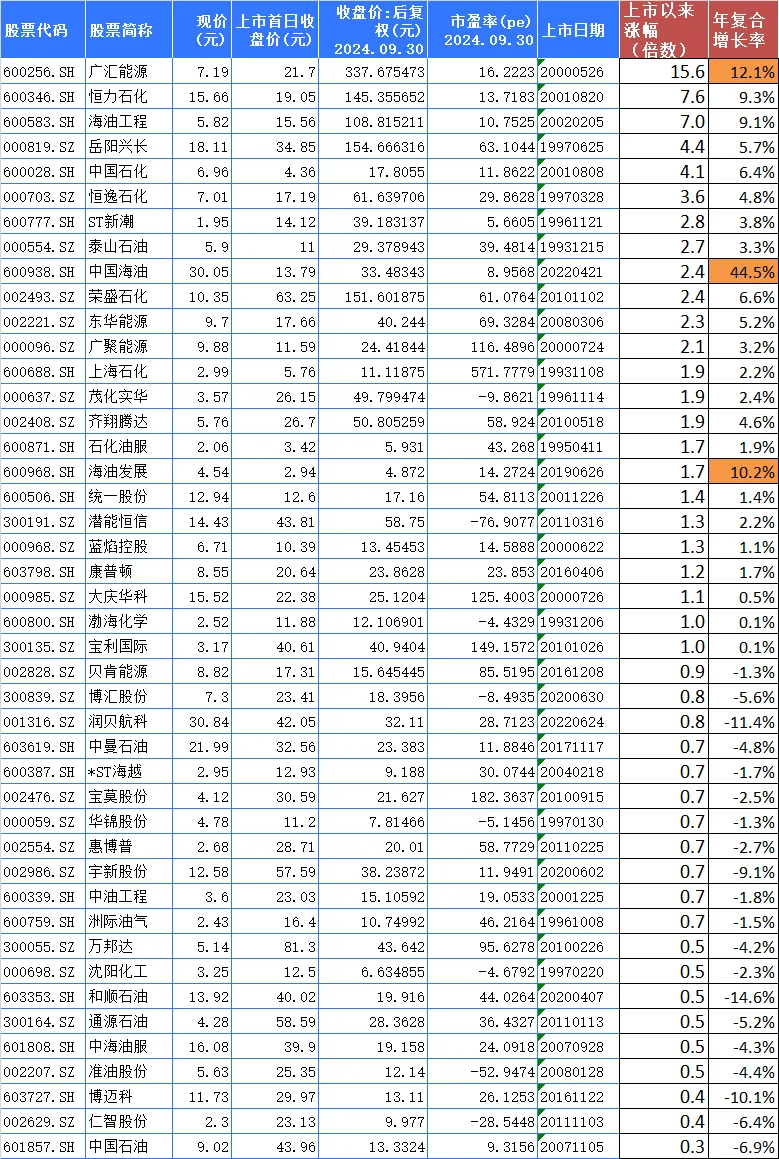Click the 中国石化 name cell
This screenshot has height=1159, width=779.
(129, 171)
